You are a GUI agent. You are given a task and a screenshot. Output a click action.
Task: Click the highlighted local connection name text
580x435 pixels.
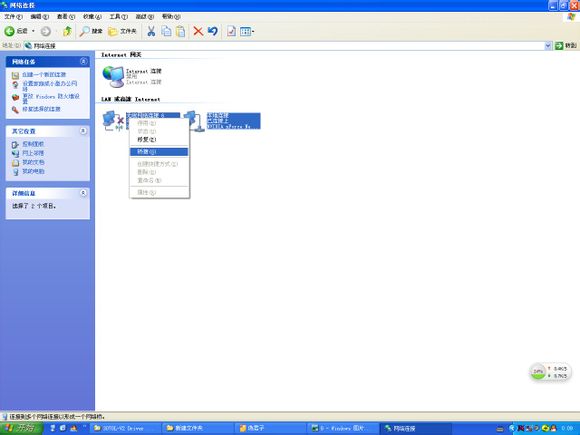[218, 115]
